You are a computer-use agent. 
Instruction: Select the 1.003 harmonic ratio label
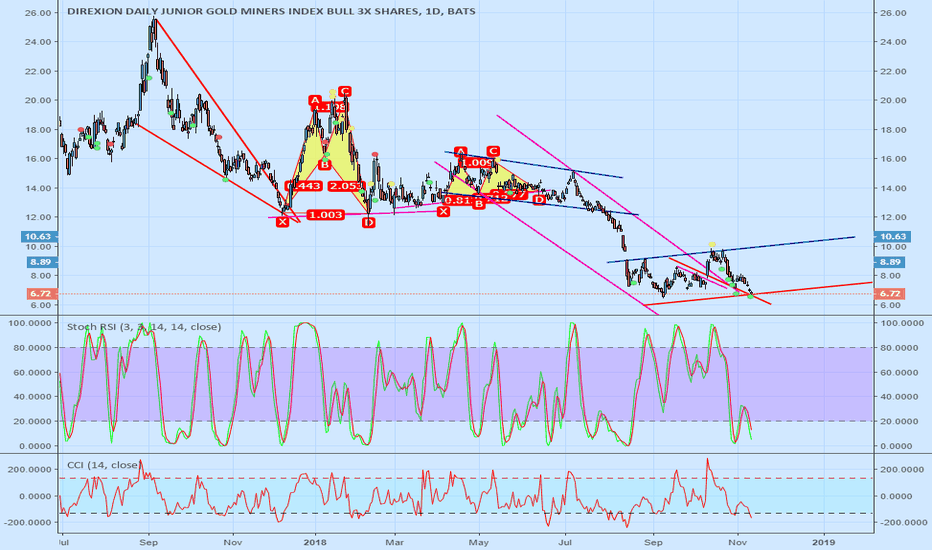pos(326,215)
